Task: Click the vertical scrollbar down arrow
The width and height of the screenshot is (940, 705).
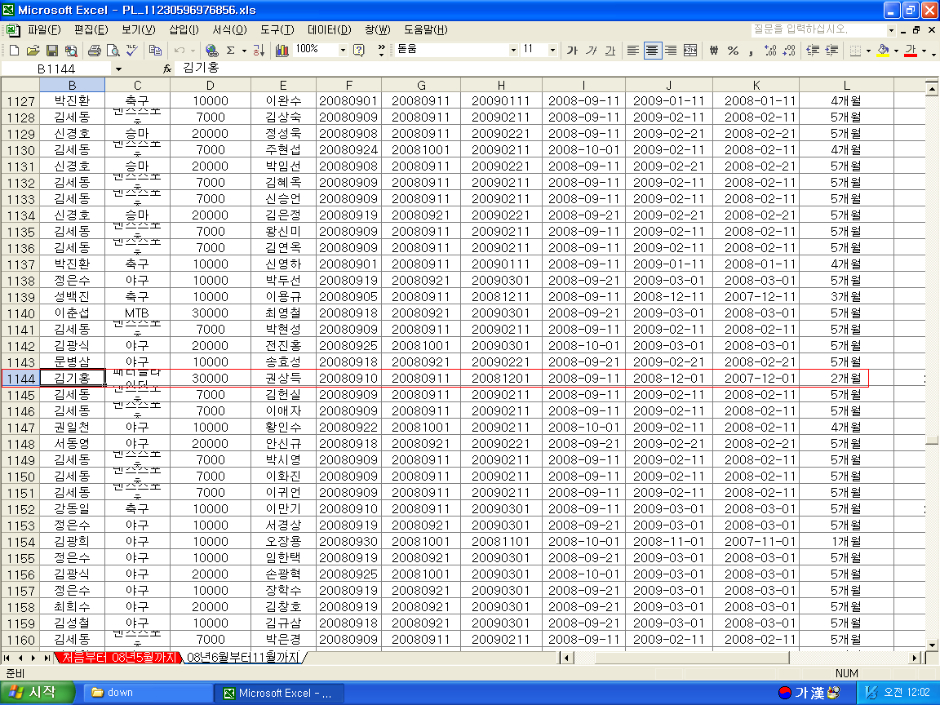Action: click(x=932, y=645)
